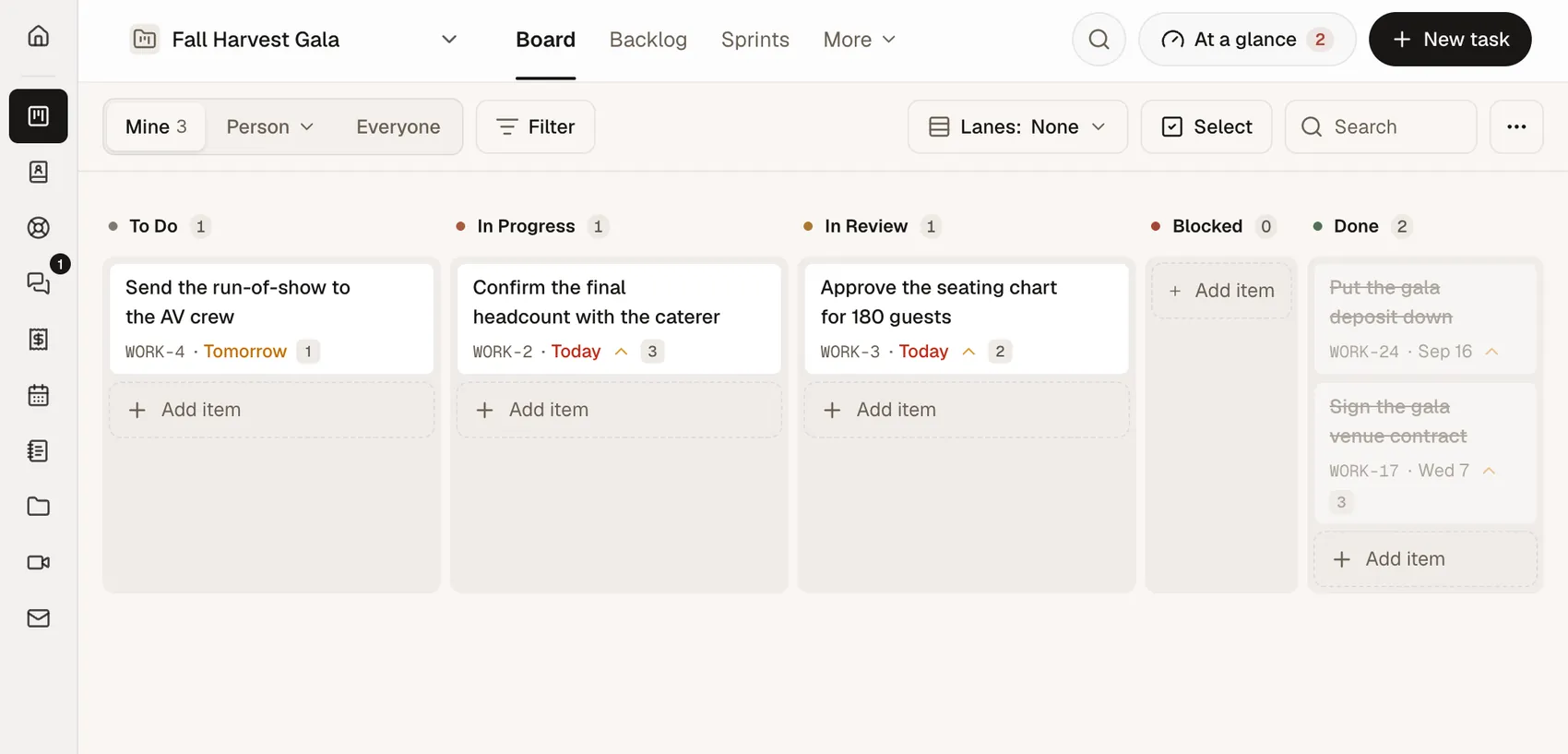This screenshot has width=1568, height=754.
Task: Click the priority arrow on WORK-24 card
Action: [1492, 352]
